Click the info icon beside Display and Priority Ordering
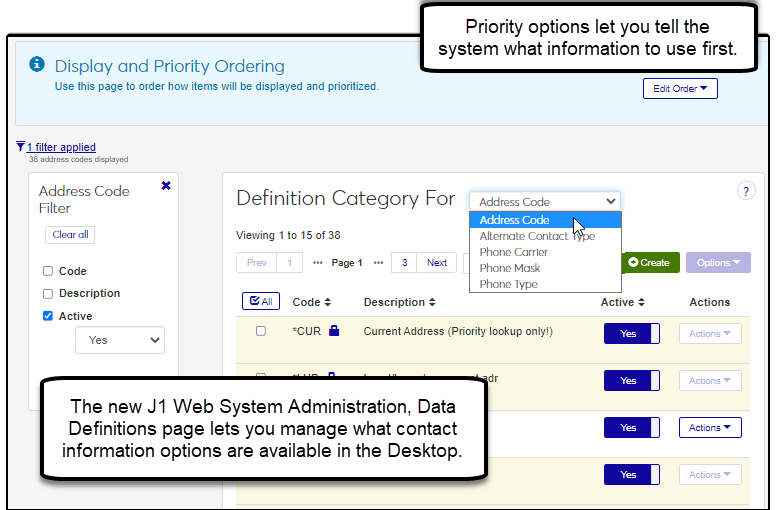 click(x=37, y=65)
